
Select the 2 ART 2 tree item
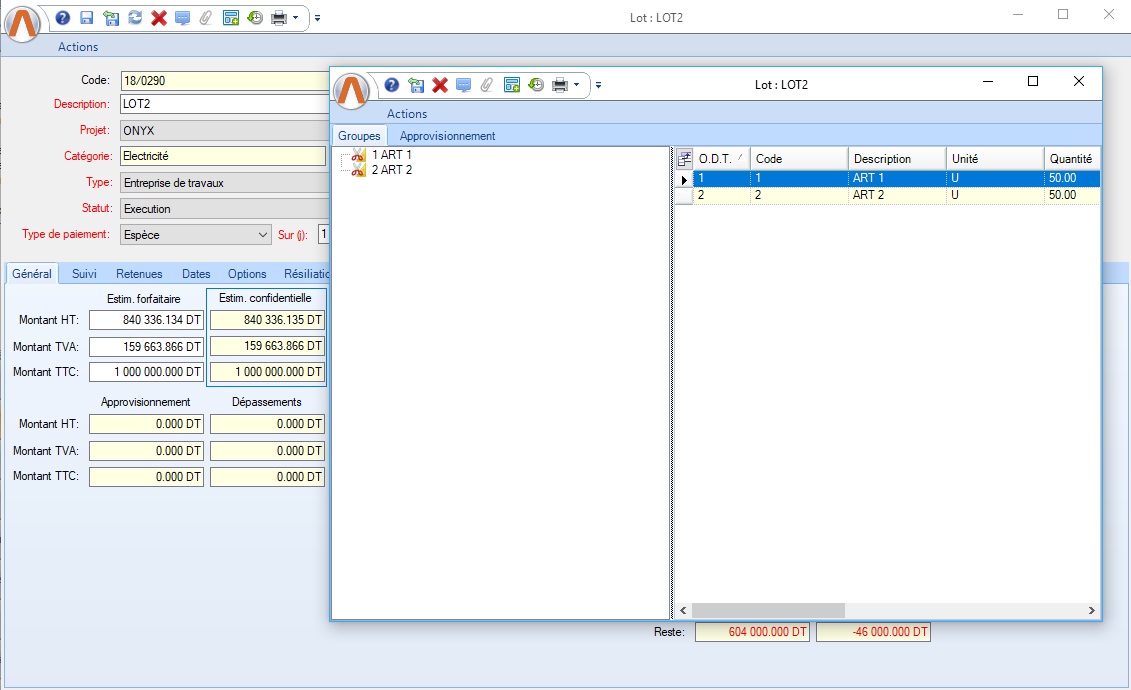(391, 170)
